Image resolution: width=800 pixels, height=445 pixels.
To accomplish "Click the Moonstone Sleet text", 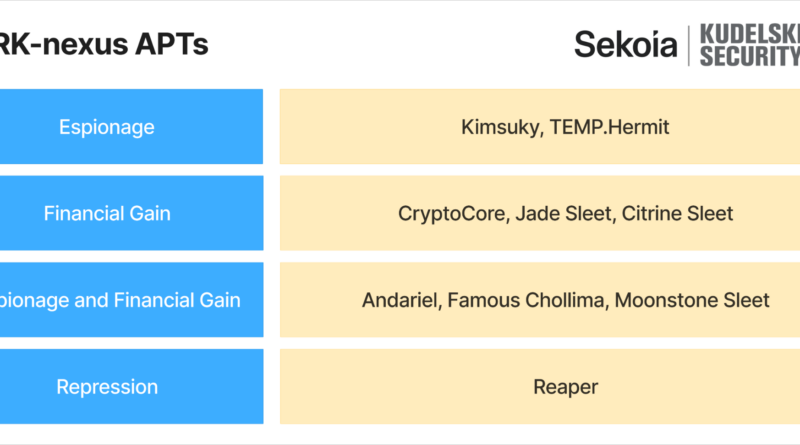I will [692, 301].
